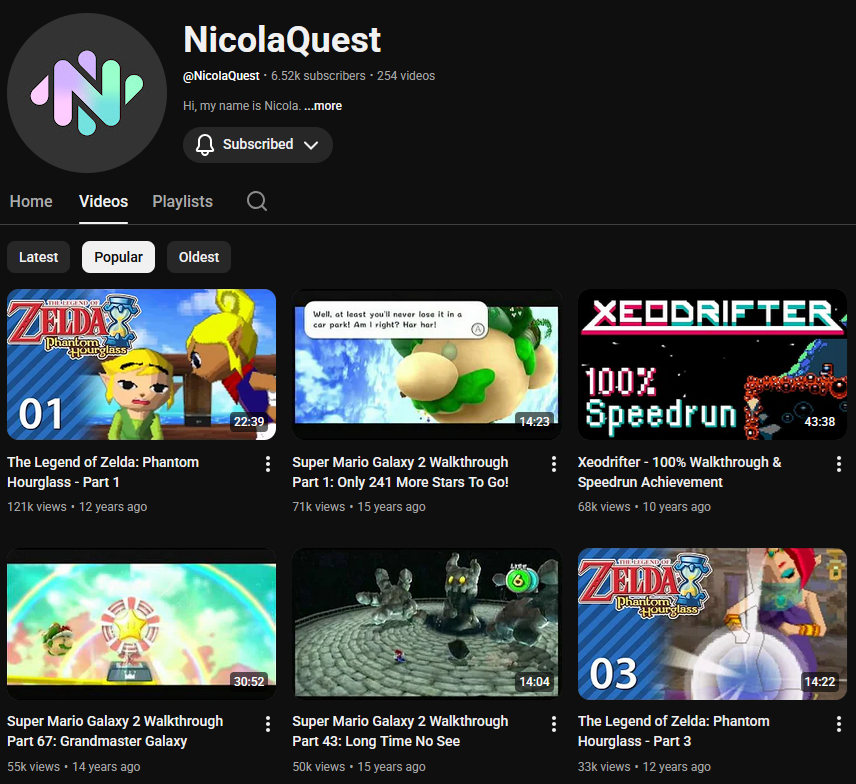Click title The Legend of Zelda: Phantom Hourglass - Part 1
856x784 pixels.
coord(103,472)
